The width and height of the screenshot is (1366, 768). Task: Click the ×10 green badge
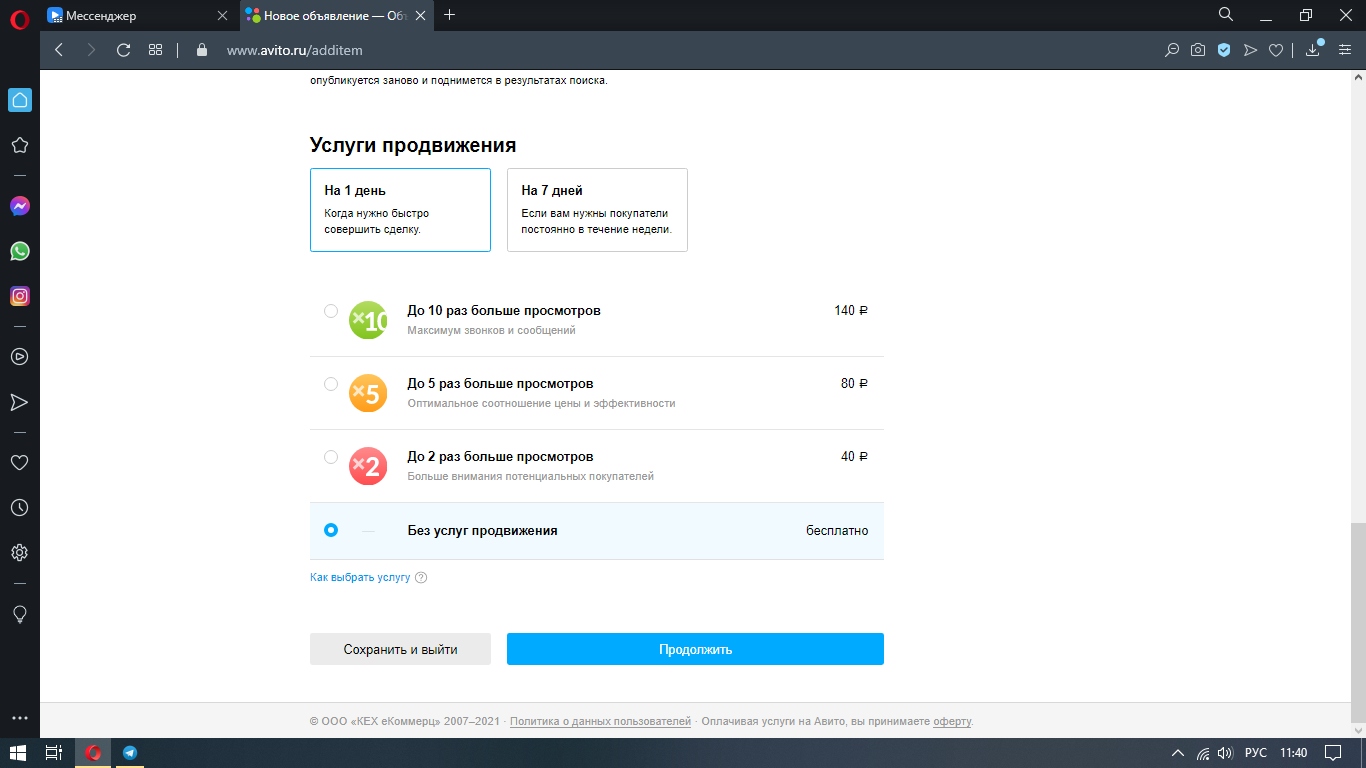(368, 320)
